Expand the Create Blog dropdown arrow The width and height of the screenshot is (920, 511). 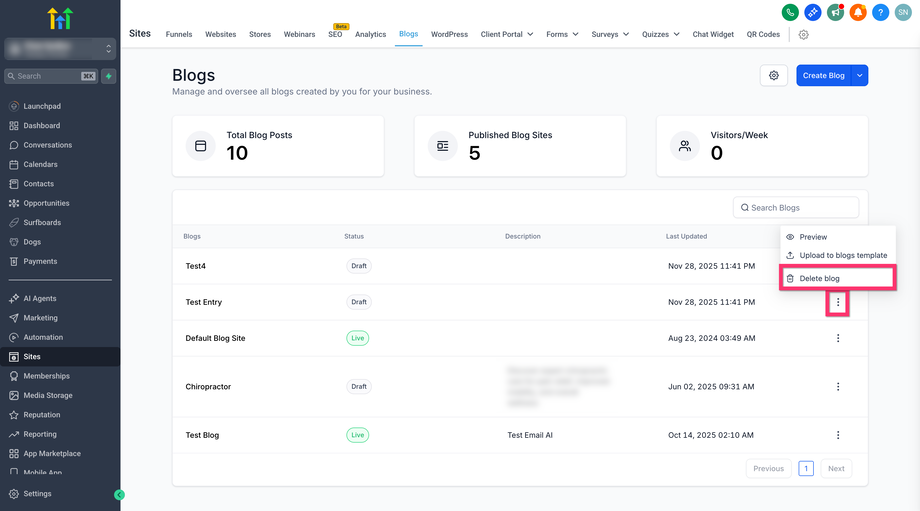point(860,75)
